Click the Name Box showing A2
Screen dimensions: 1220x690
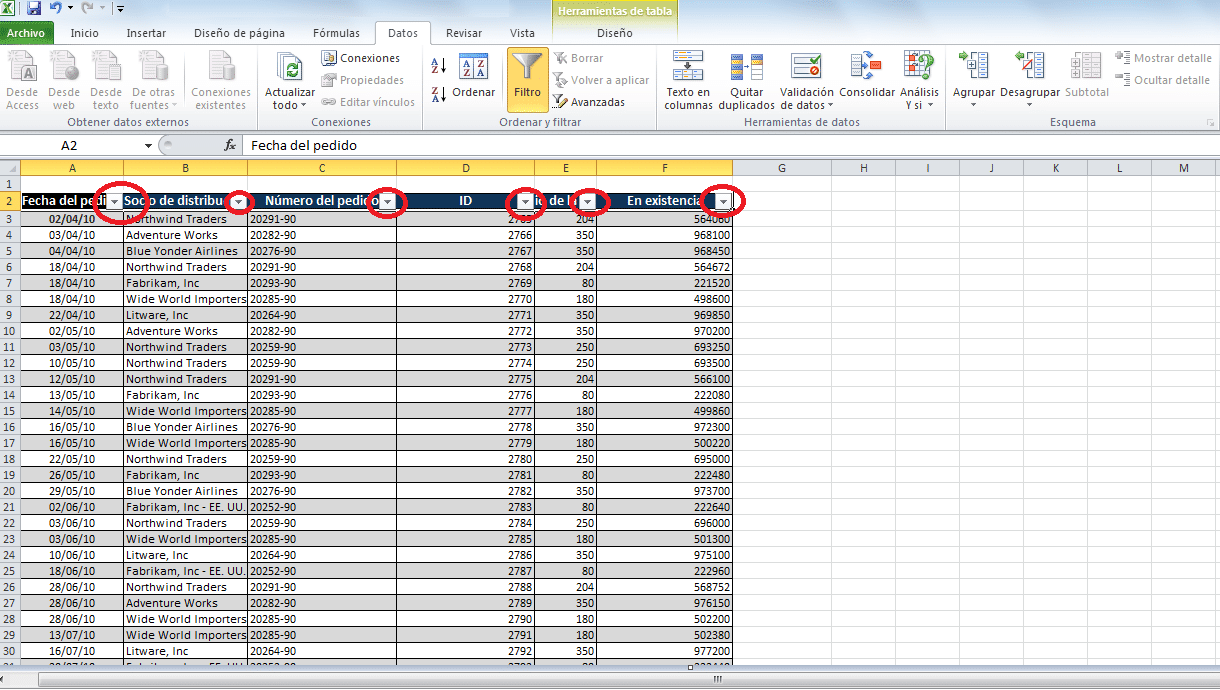[70, 145]
